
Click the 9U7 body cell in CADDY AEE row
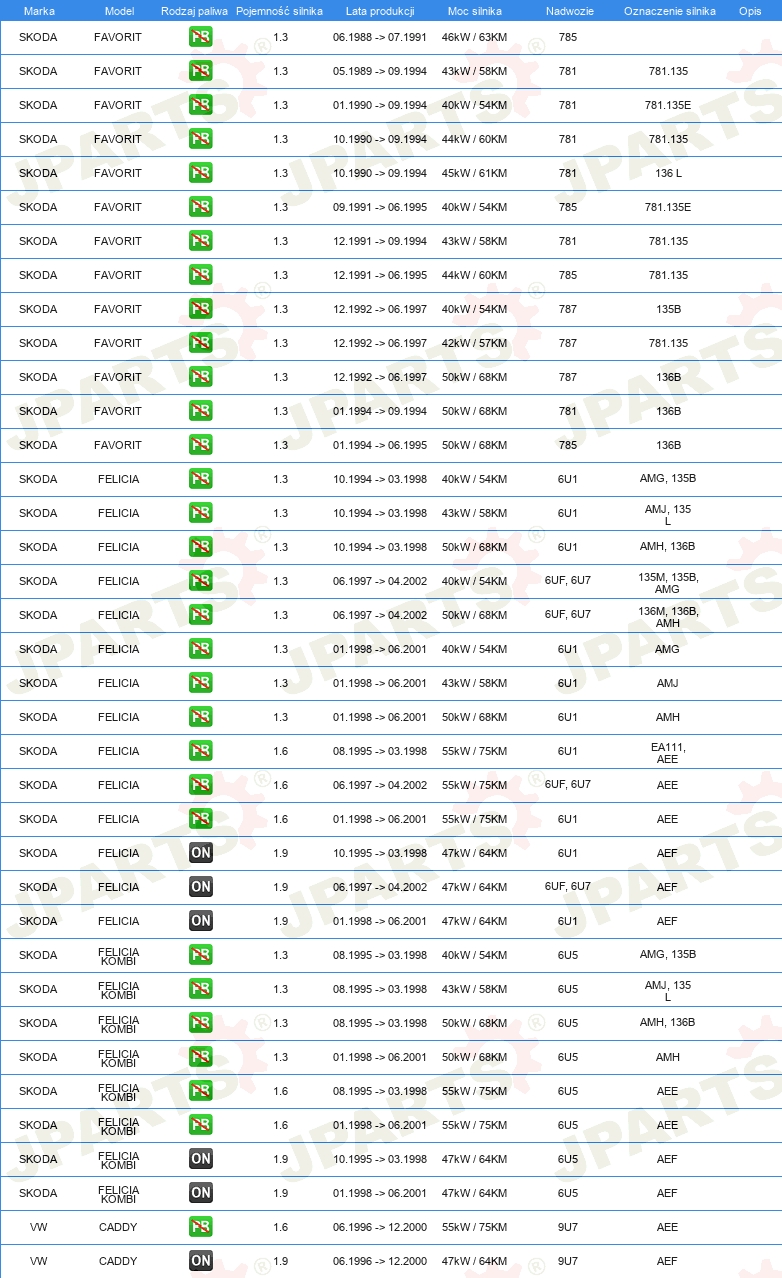point(568,1227)
